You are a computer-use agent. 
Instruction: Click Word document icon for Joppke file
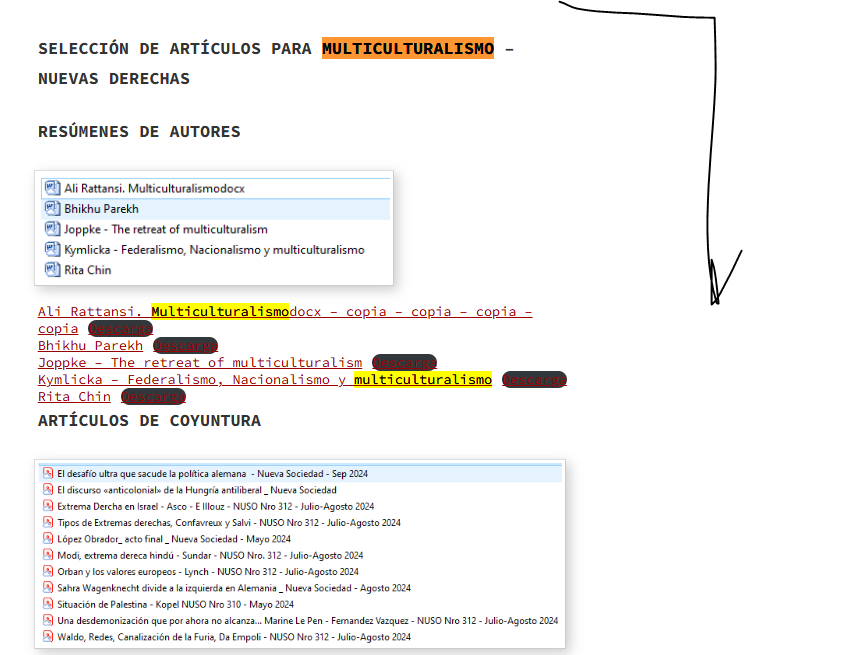pos(52,229)
